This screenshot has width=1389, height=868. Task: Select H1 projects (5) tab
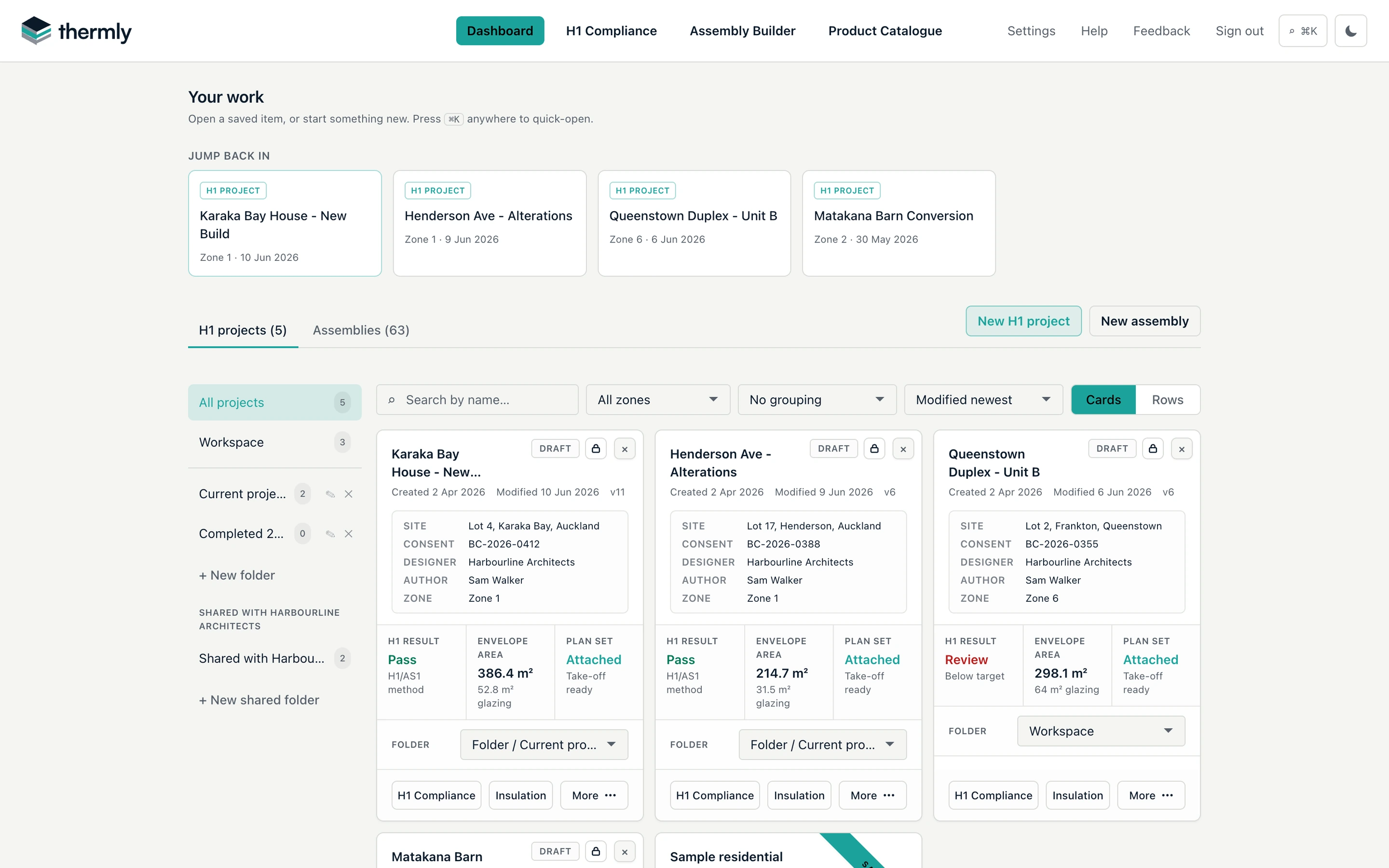(x=243, y=330)
